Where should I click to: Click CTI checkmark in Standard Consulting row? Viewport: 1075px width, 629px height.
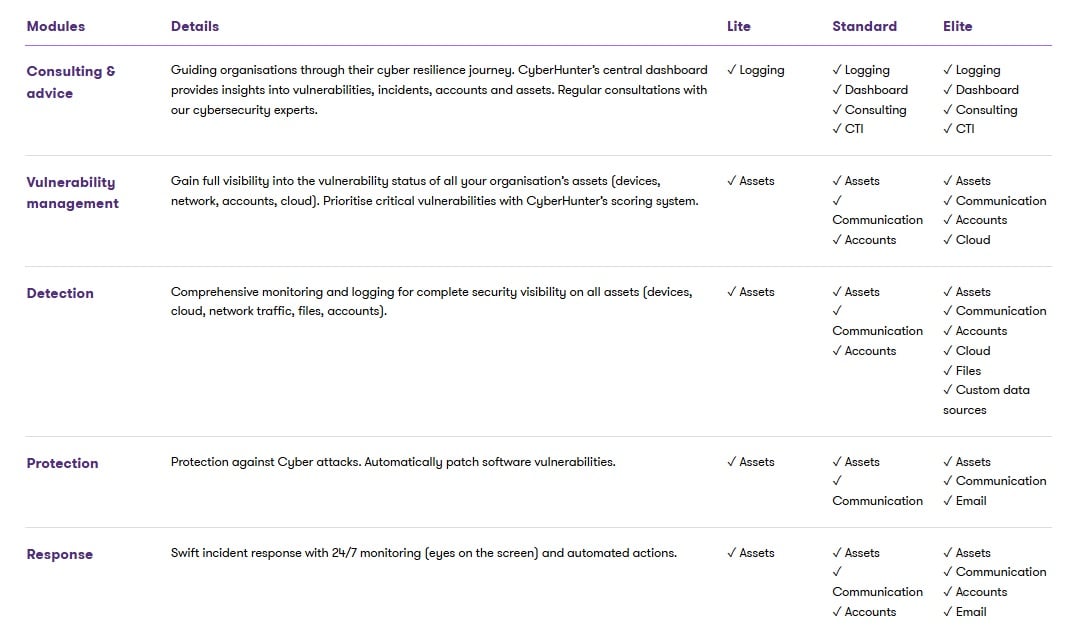[x=847, y=128]
